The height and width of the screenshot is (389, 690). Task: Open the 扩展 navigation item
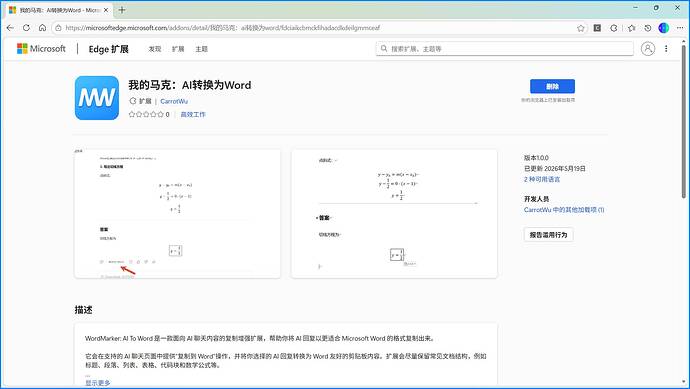point(178,49)
